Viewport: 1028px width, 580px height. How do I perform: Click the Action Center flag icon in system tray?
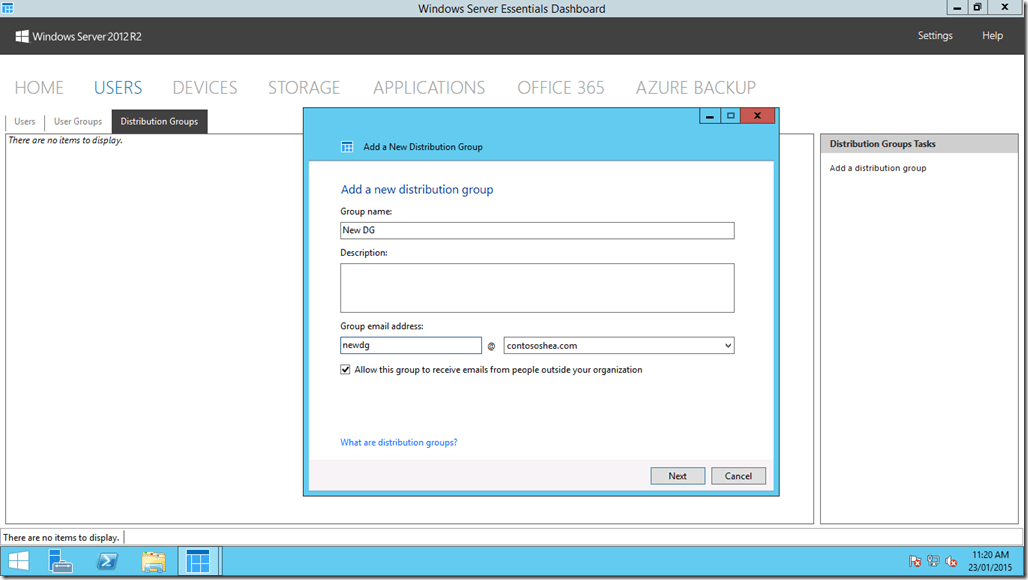[913, 561]
